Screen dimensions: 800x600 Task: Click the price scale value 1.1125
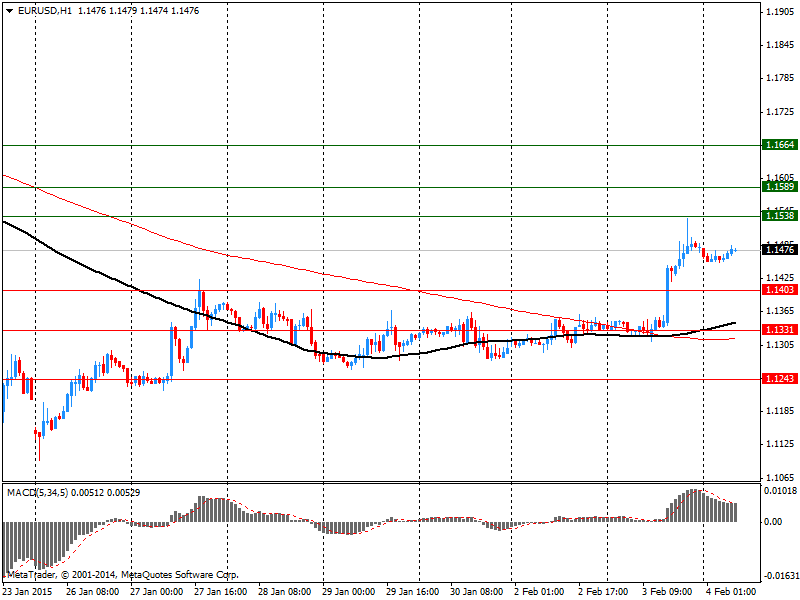point(780,444)
